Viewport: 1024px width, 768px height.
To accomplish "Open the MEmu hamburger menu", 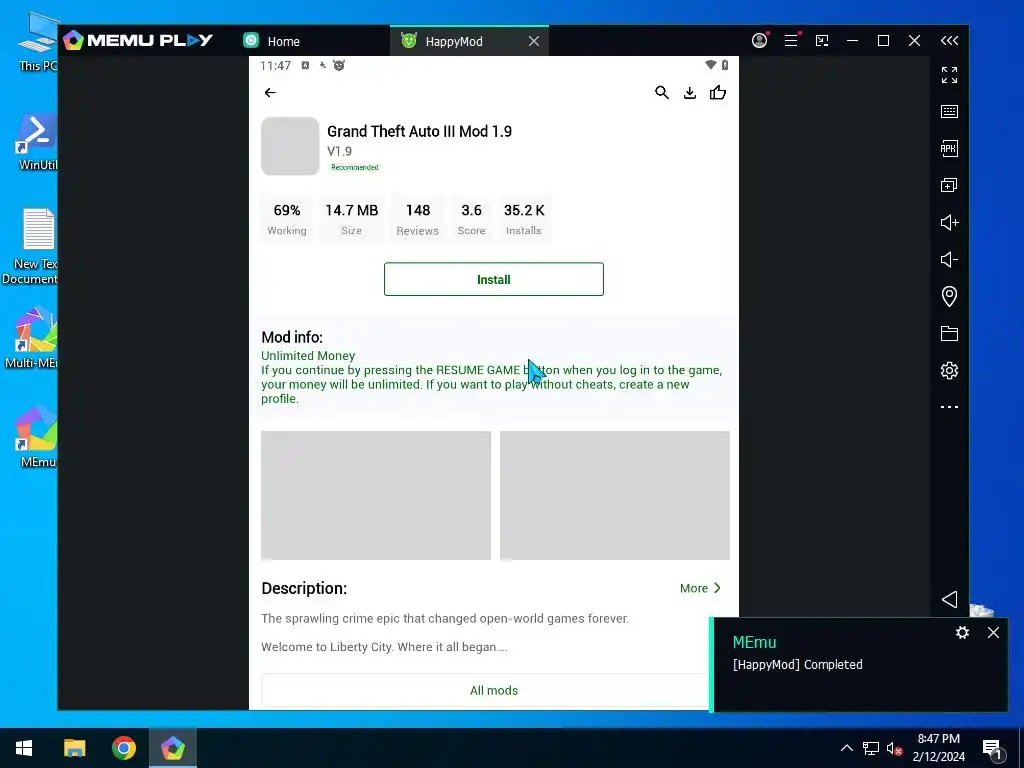I will (x=791, y=40).
